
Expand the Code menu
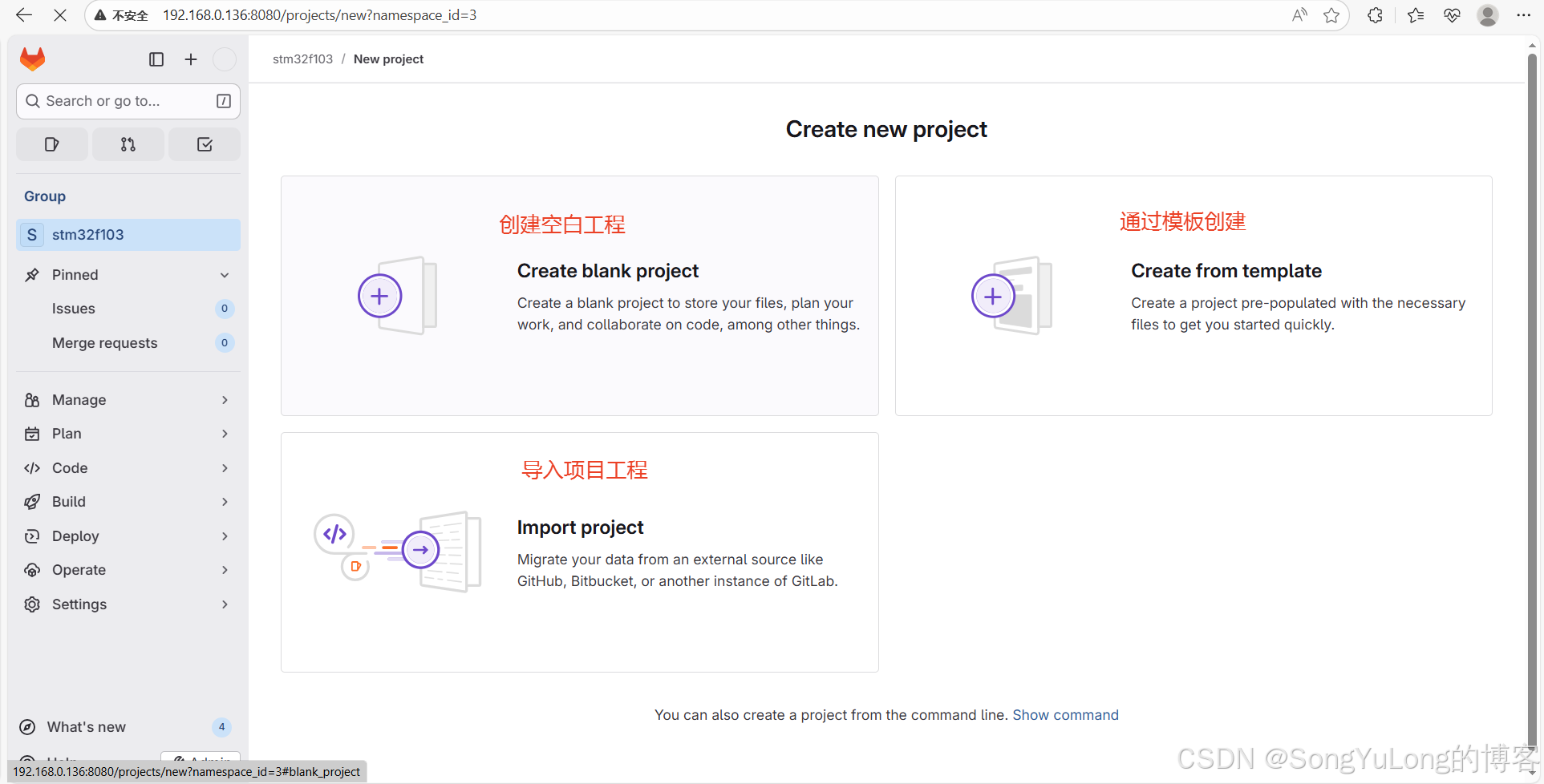(x=128, y=468)
